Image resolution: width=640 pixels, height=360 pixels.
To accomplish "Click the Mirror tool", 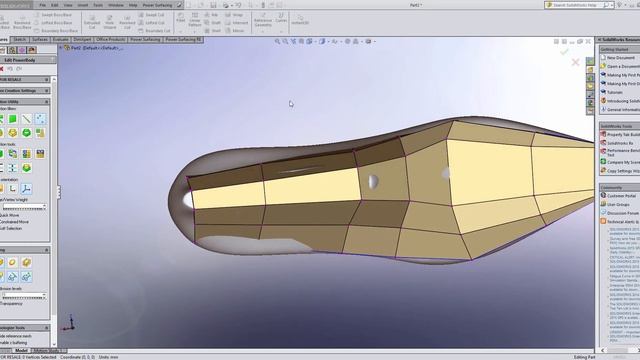I will (235, 31).
